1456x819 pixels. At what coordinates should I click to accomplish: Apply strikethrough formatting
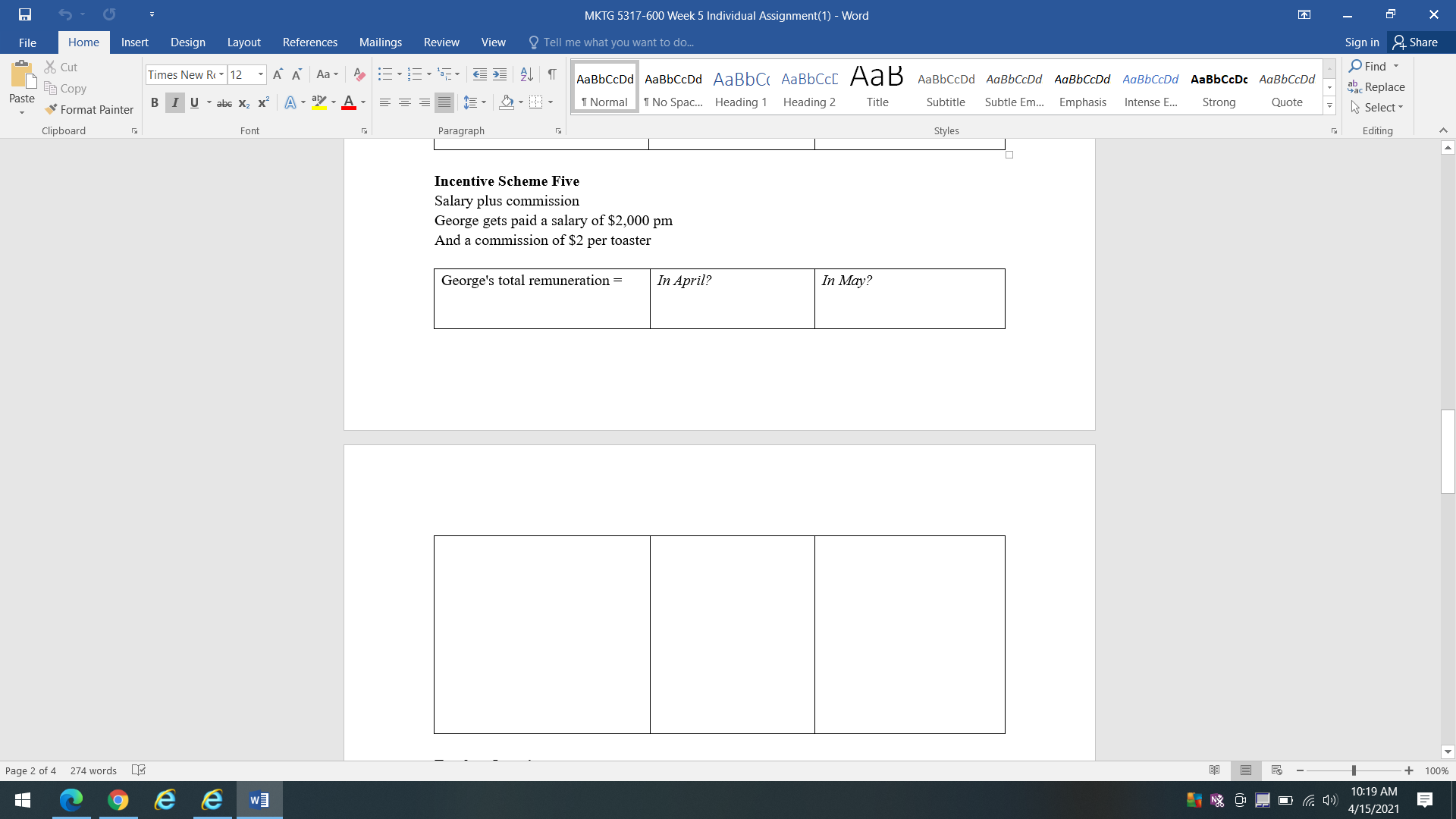(x=224, y=102)
